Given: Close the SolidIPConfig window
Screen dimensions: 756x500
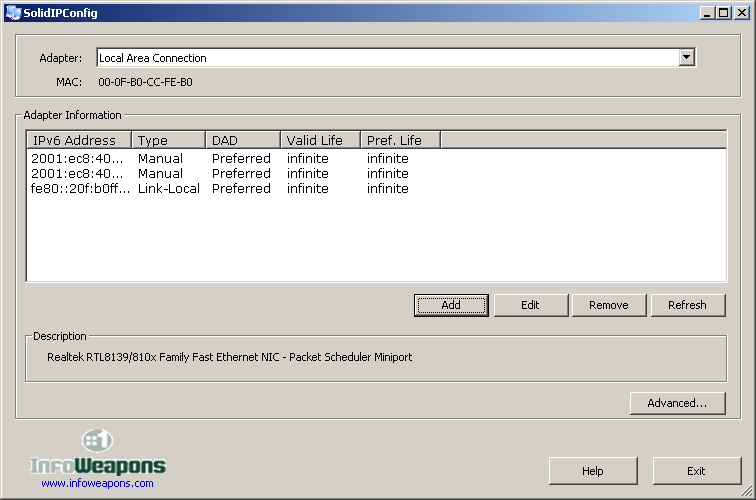Looking at the screenshot, I should [x=742, y=13].
